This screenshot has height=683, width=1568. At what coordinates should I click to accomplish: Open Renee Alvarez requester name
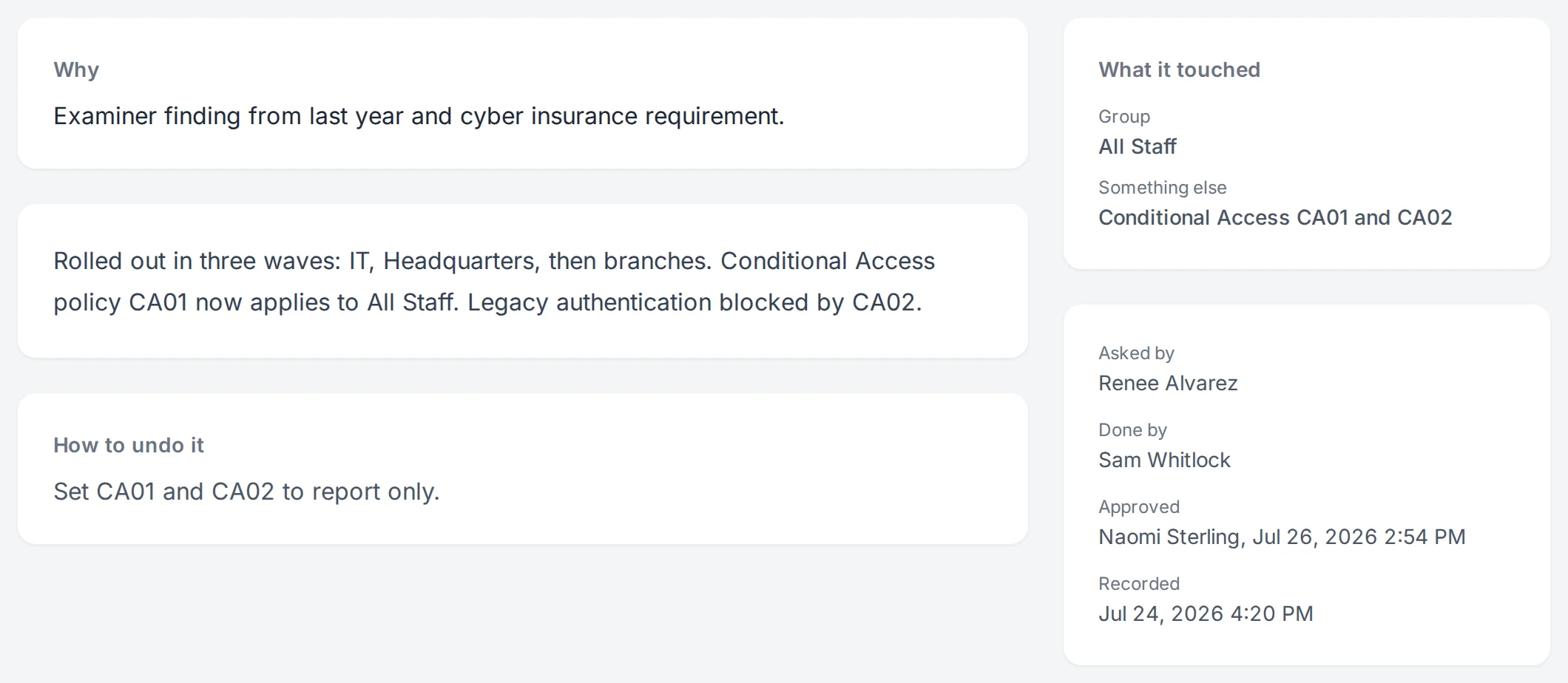click(1168, 383)
